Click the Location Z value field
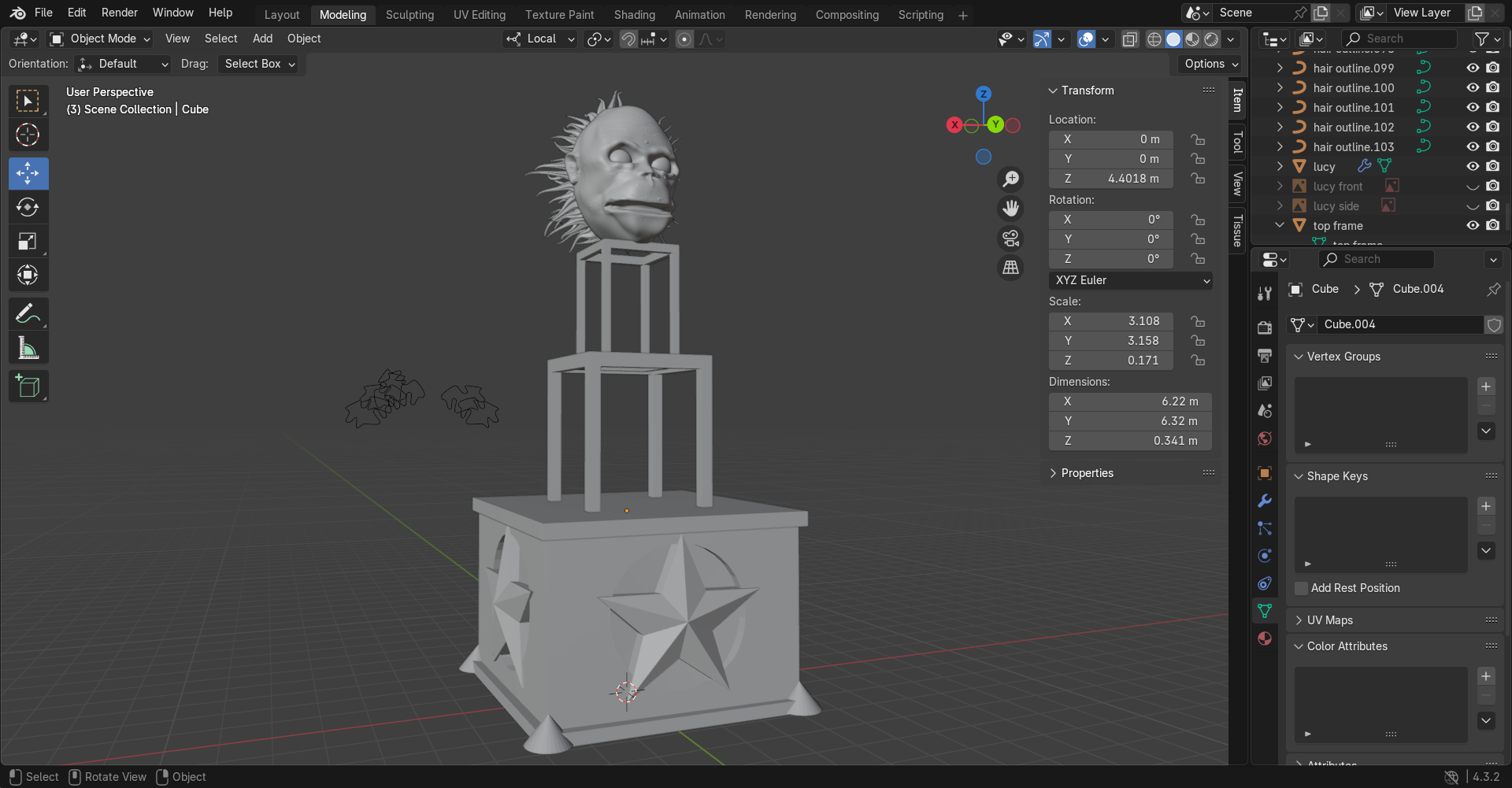 click(1110, 179)
